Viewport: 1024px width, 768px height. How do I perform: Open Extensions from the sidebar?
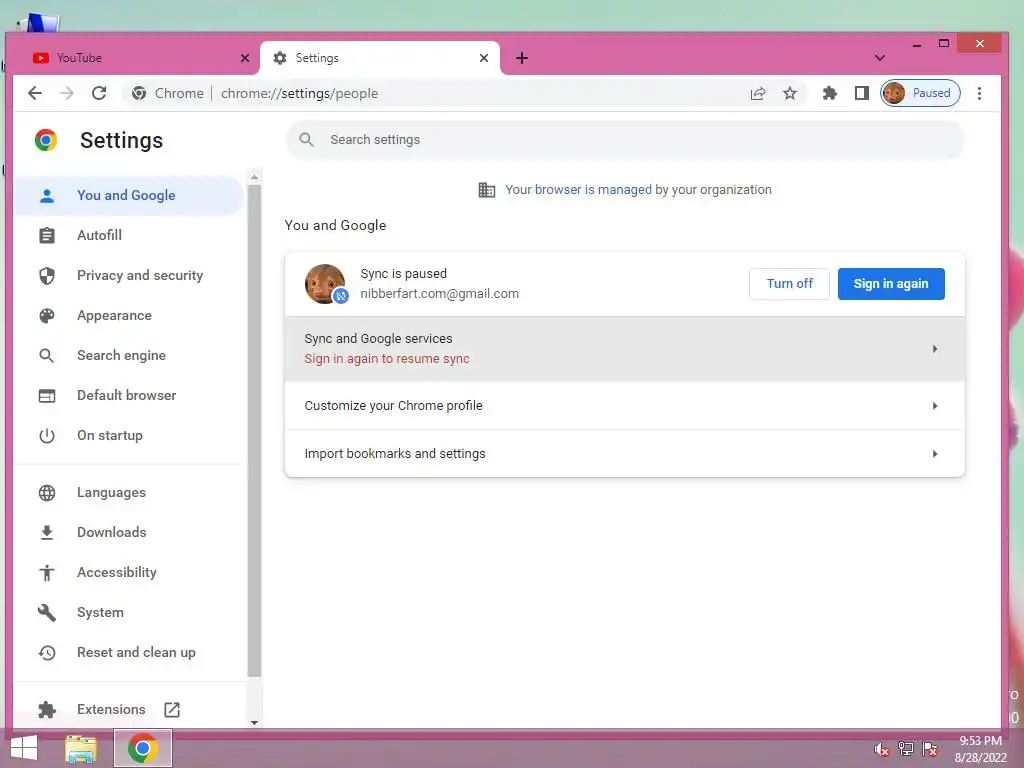(x=129, y=709)
